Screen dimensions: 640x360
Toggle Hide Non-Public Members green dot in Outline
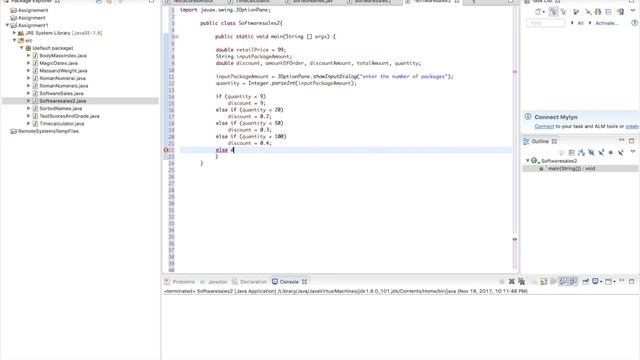pyautogui.click(x=611, y=153)
